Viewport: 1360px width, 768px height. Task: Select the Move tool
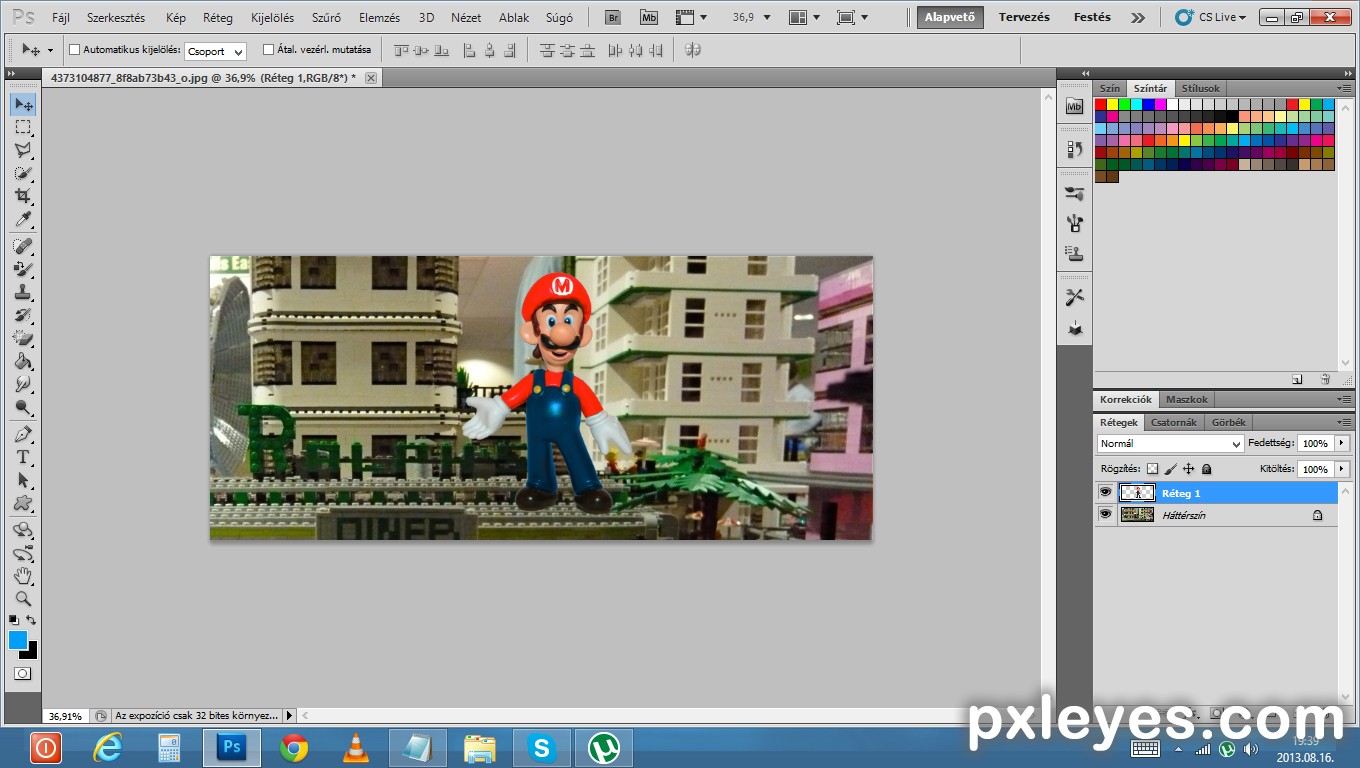23,105
